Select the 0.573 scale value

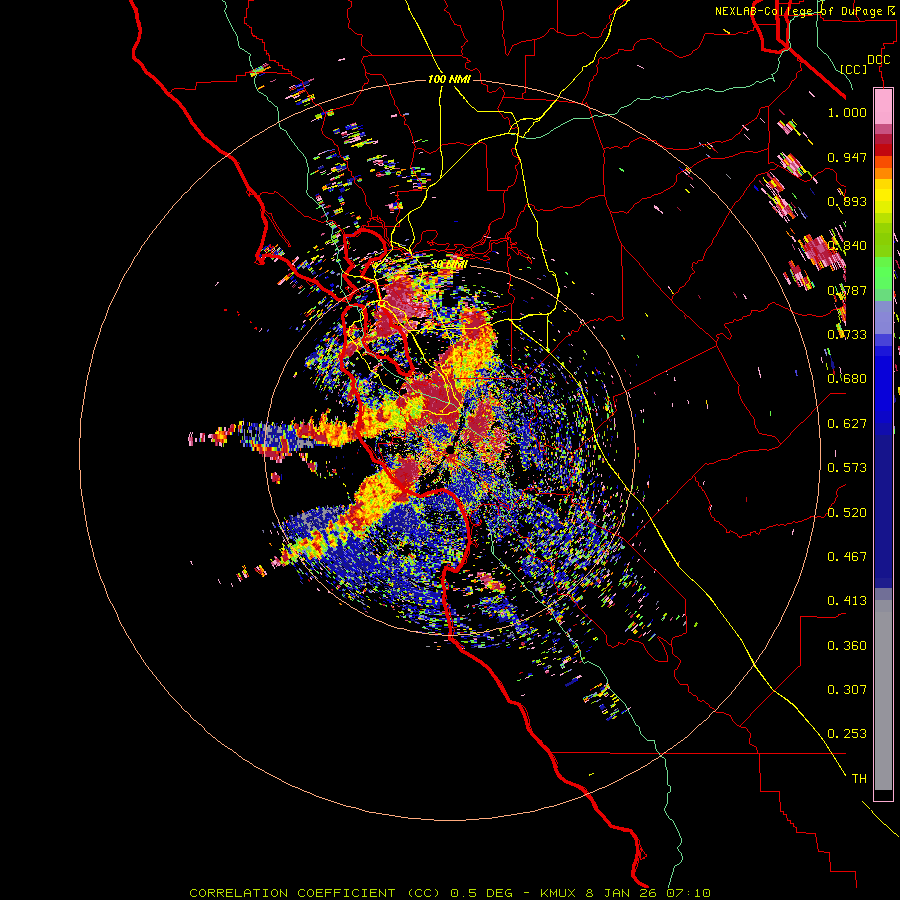tap(847, 468)
